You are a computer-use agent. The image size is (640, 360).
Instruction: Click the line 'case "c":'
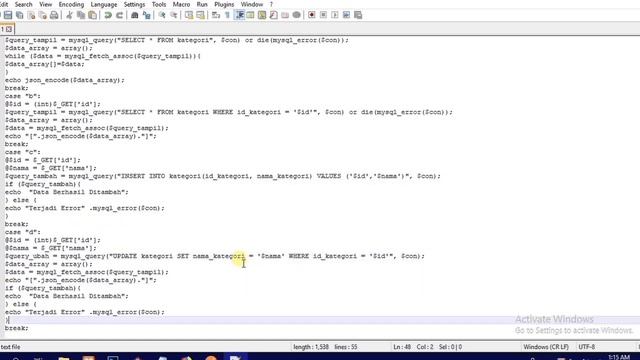coord(22,152)
